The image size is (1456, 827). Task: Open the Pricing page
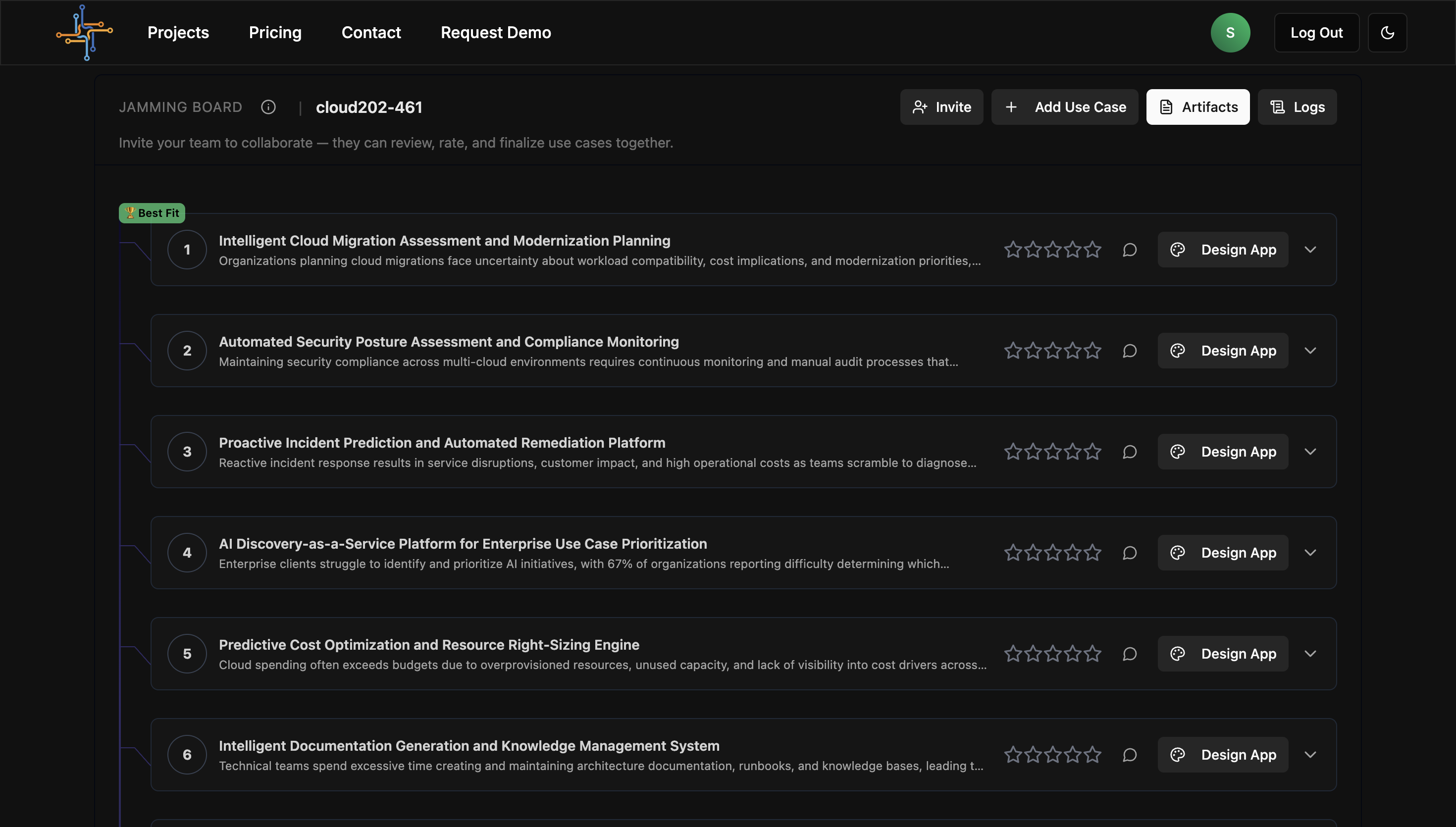pos(275,32)
